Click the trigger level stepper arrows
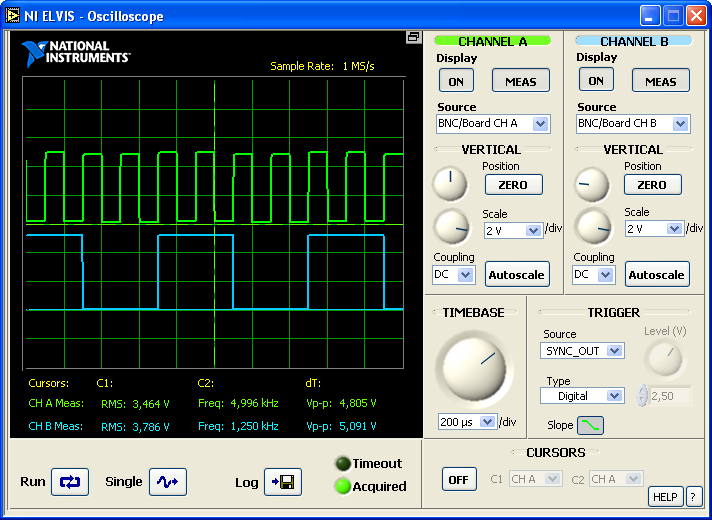Viewport: 712px width, 520px height. [642, 395]
